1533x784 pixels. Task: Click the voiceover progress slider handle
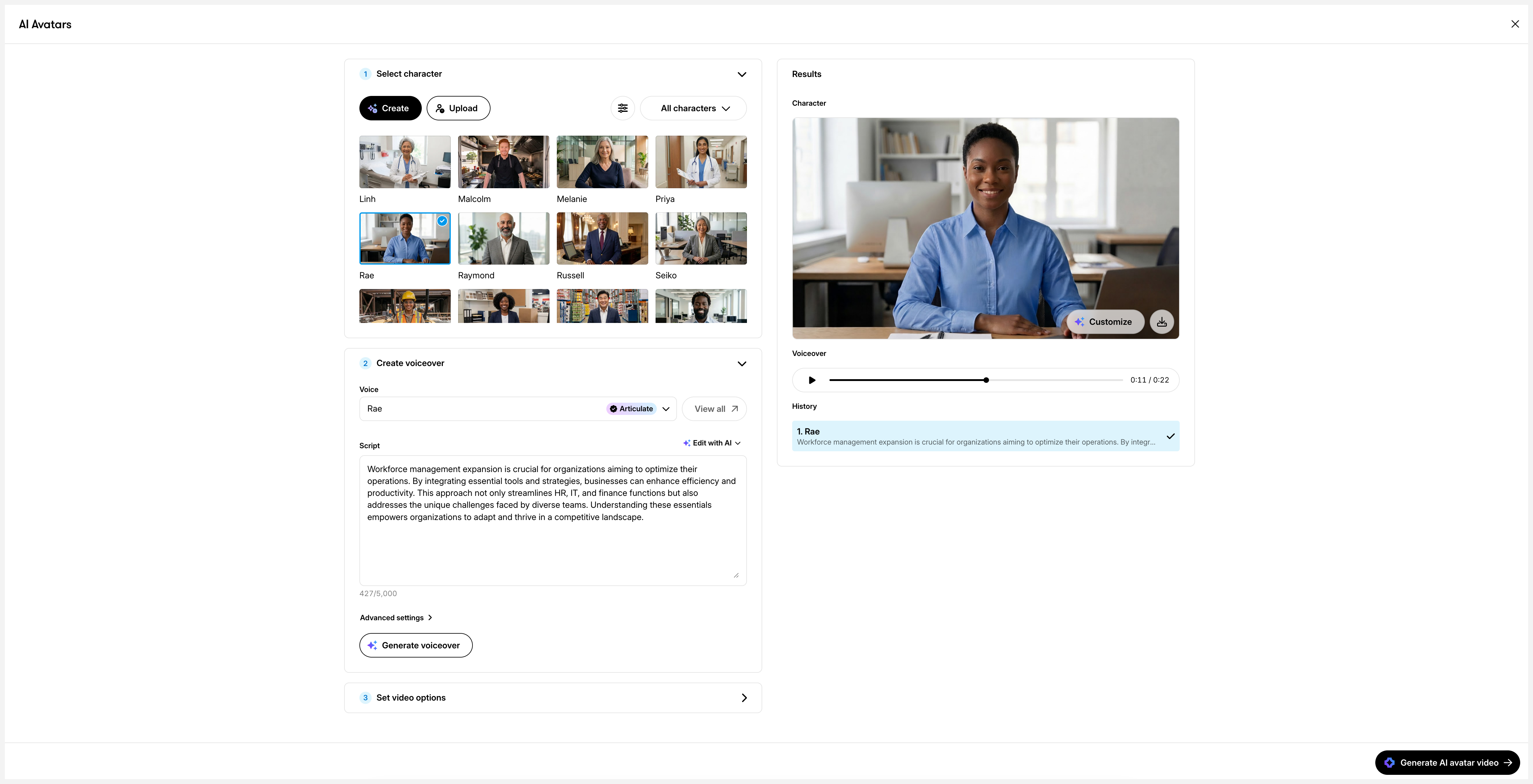click(x=986, y=380)
